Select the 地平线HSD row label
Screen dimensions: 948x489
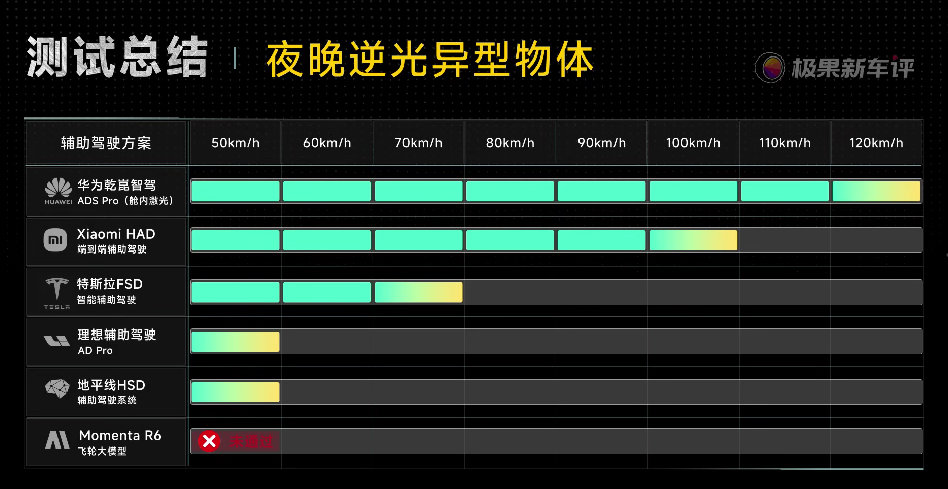pyautogui.click(x=111, y=385)
